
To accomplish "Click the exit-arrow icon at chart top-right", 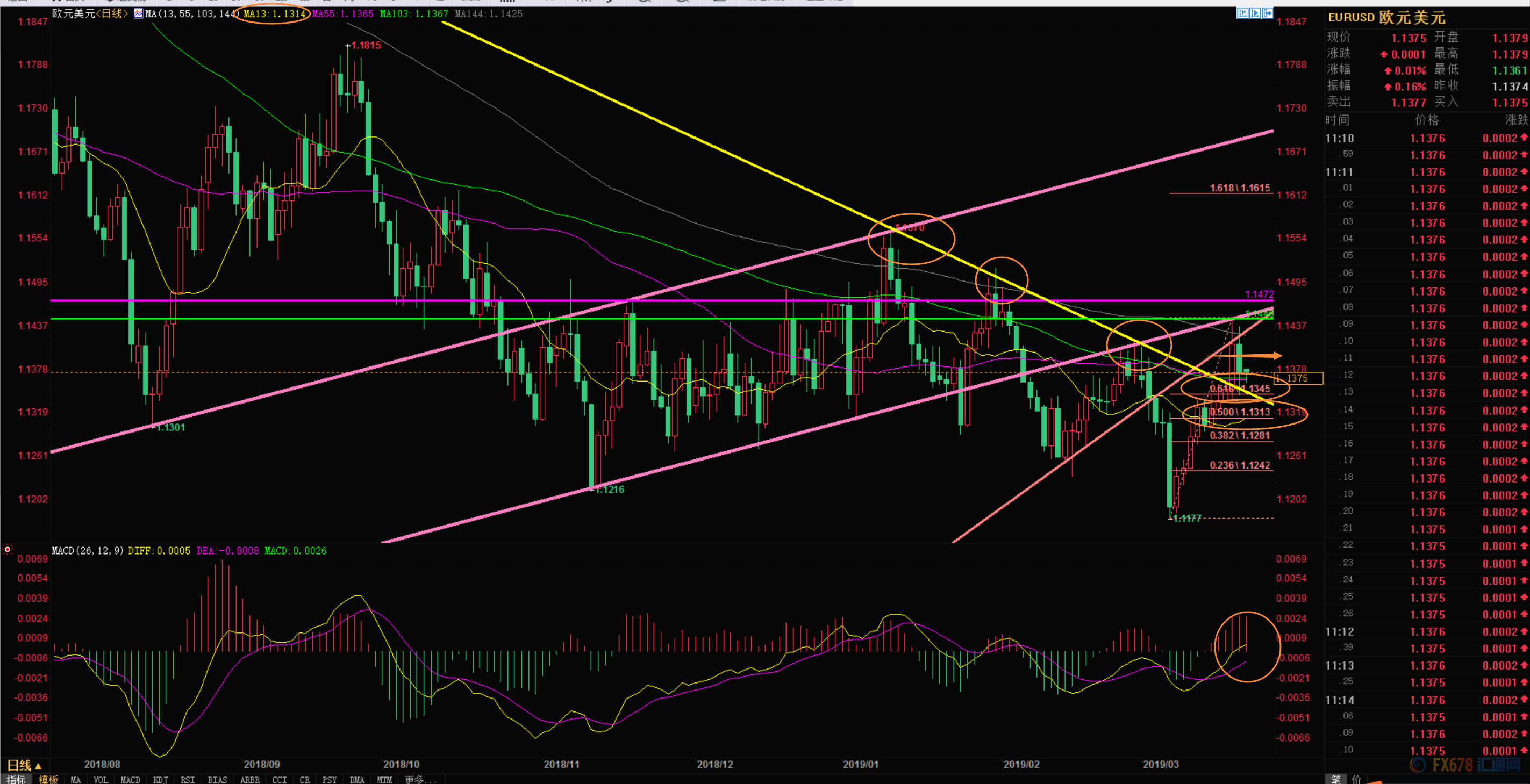I will 1268,13.
